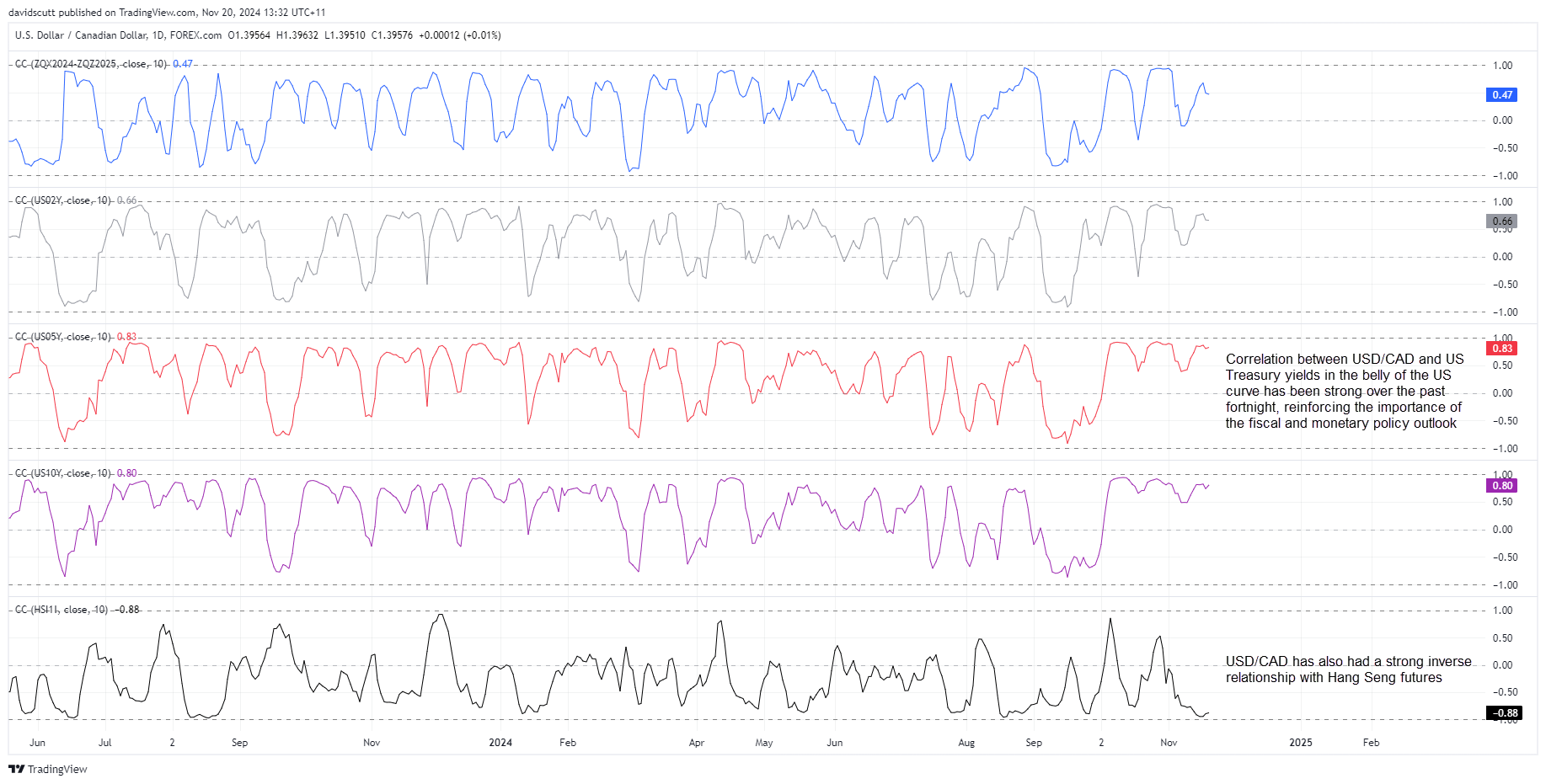Click the Jul label on the time axis
1546x784 pixels.
point(104,743)
